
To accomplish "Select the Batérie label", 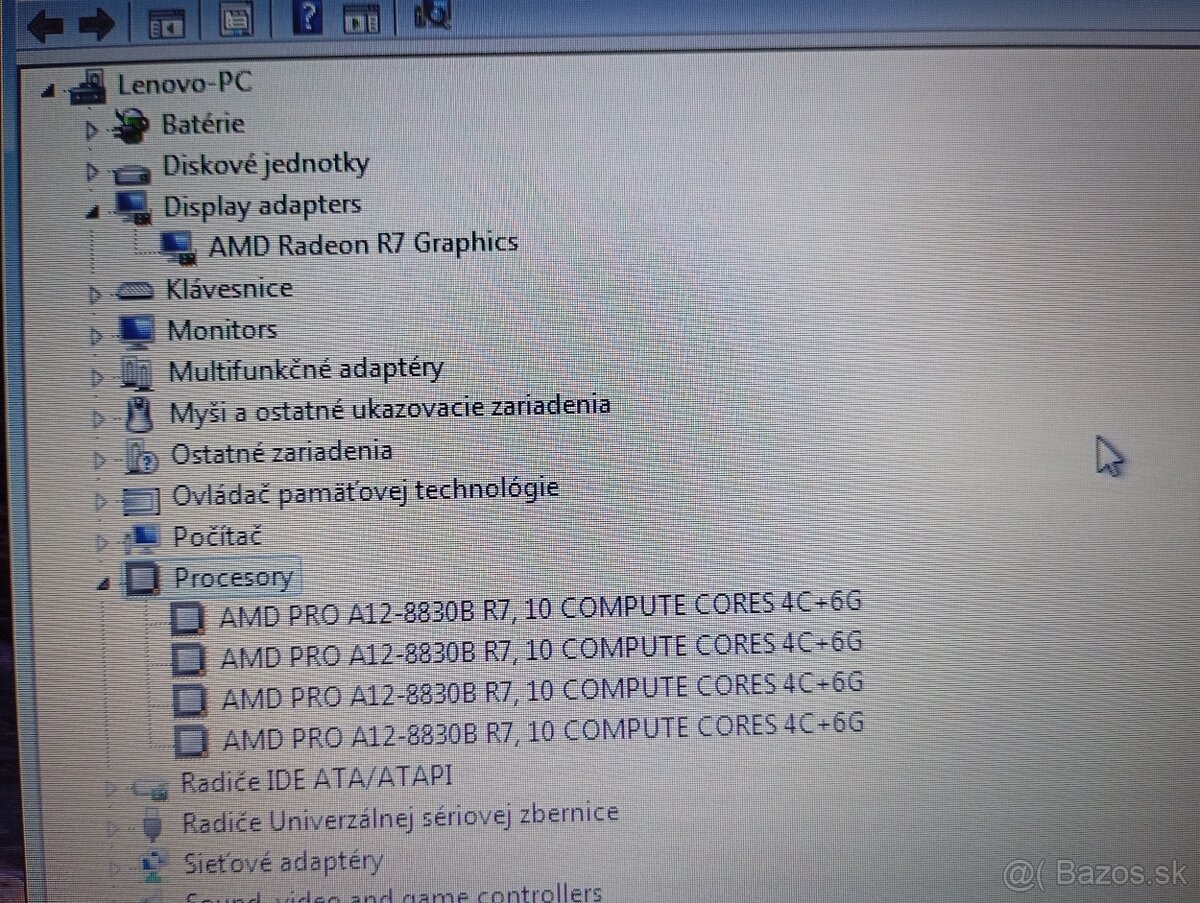I will point(203,124).
